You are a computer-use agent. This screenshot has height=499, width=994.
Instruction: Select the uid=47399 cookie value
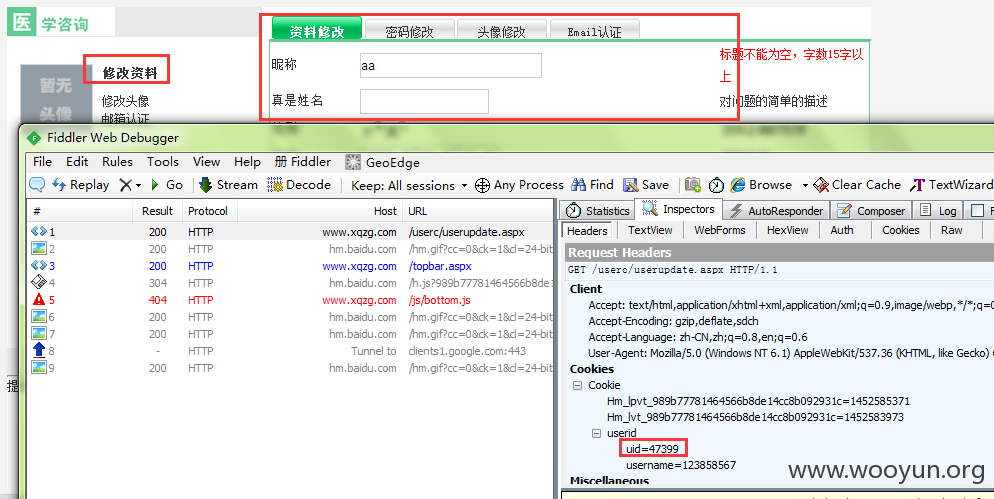point(652,449)
